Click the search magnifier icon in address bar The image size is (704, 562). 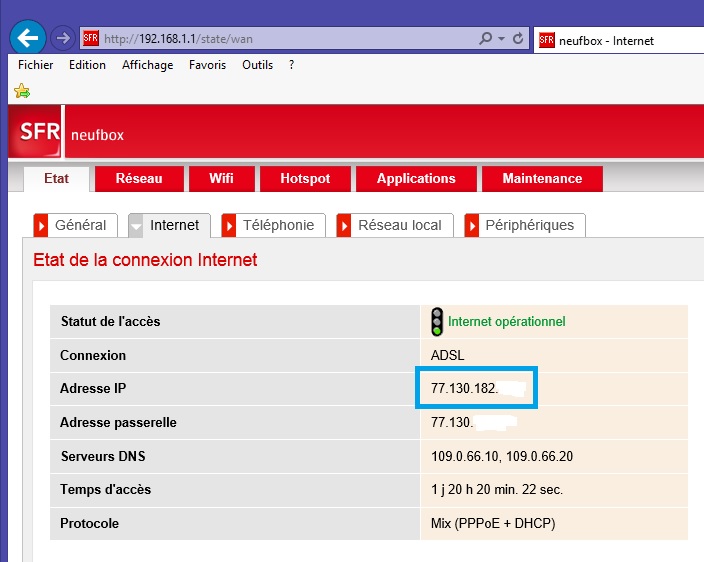pos(485,39)
